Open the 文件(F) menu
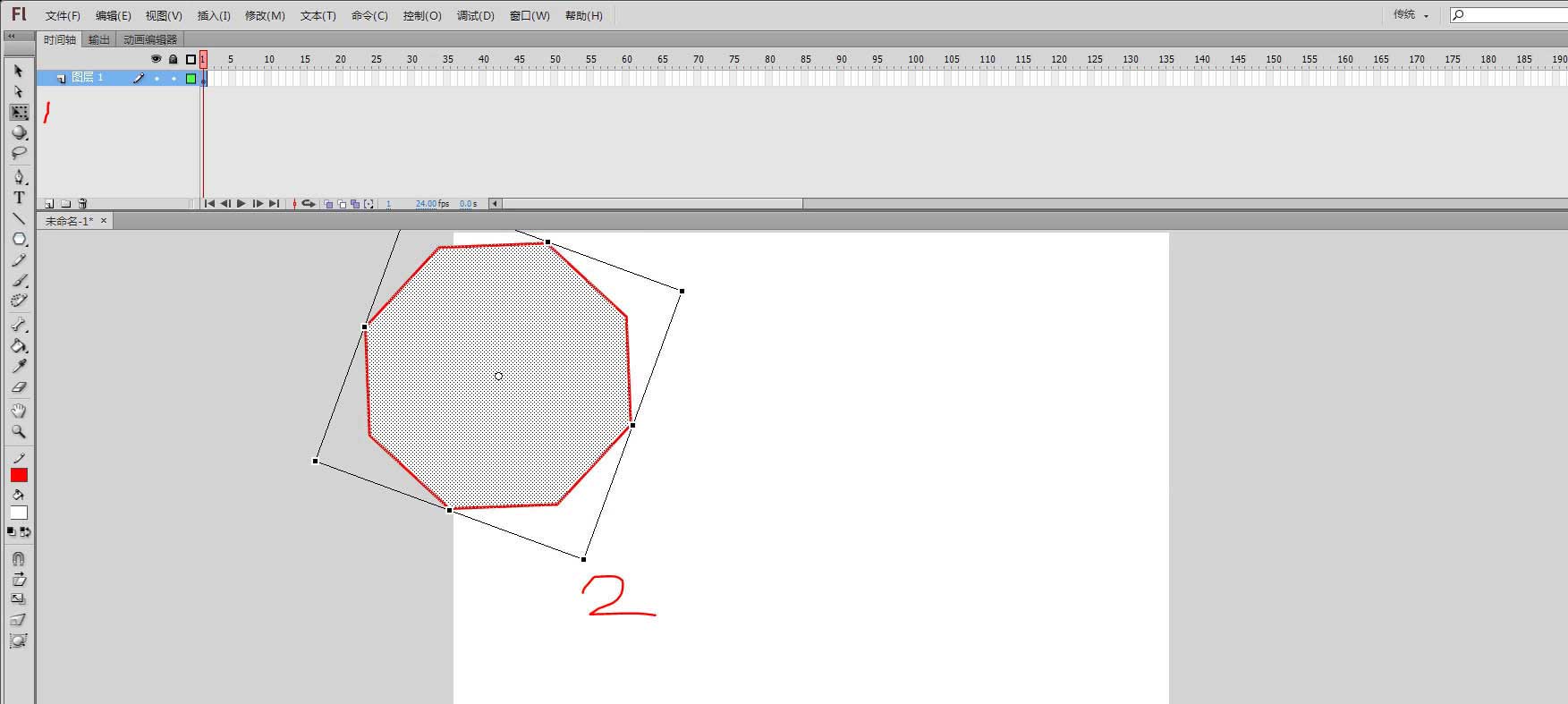Screen dimensions: 1568x704 coord(63,16)
